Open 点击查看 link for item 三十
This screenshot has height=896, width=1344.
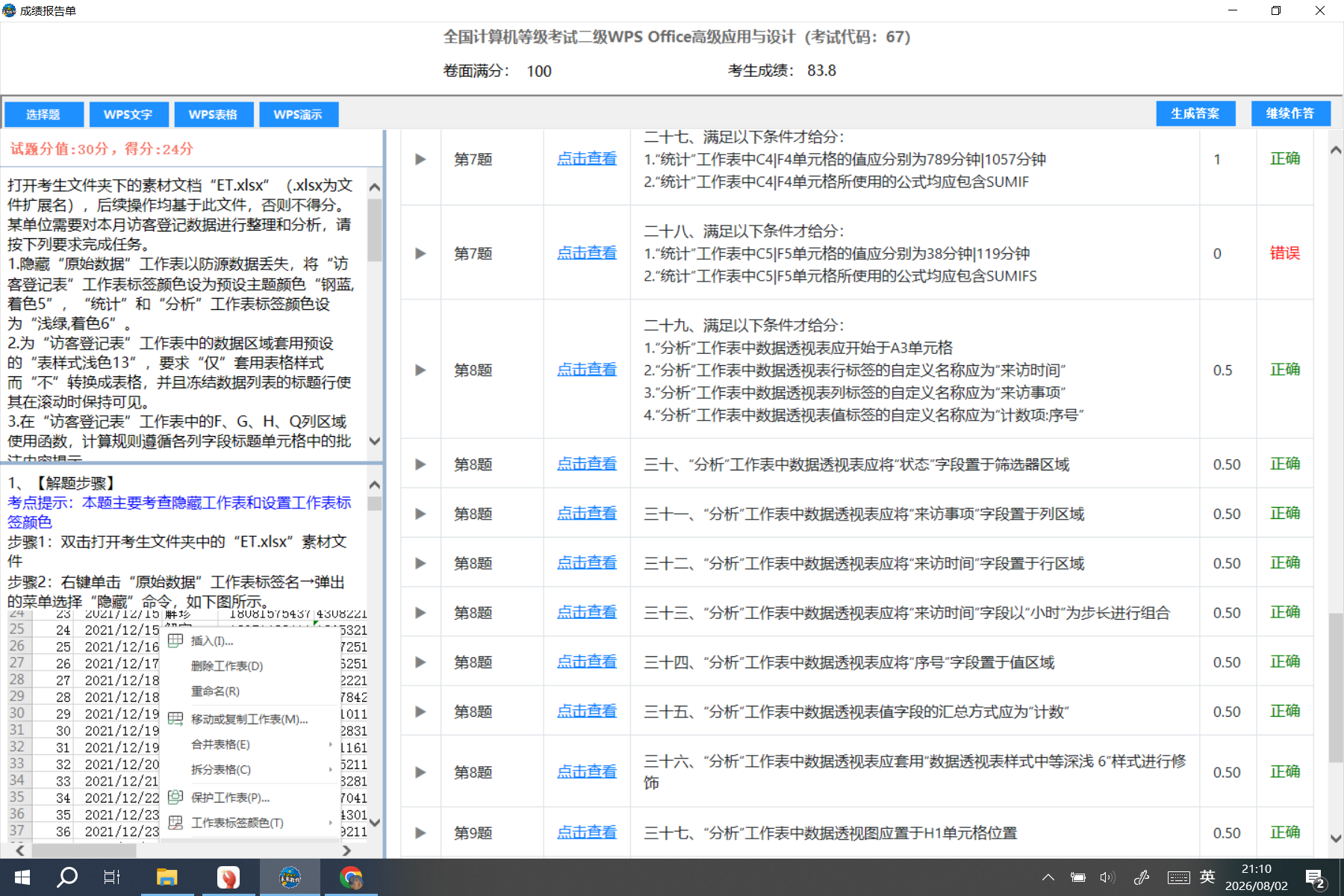pyautogui.click(x=587, y=463)
